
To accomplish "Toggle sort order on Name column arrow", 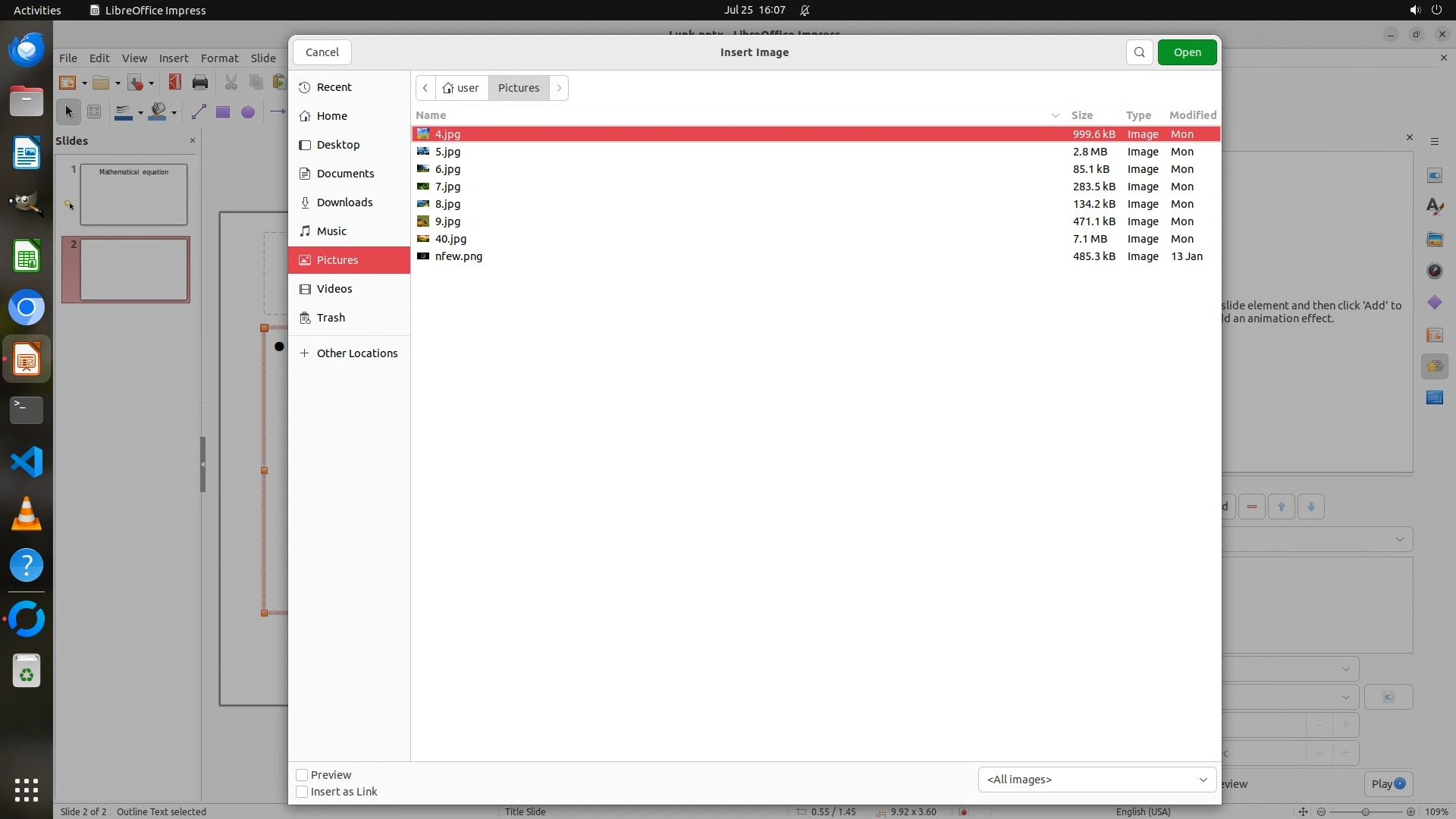I will click(x=1055, y=115).
